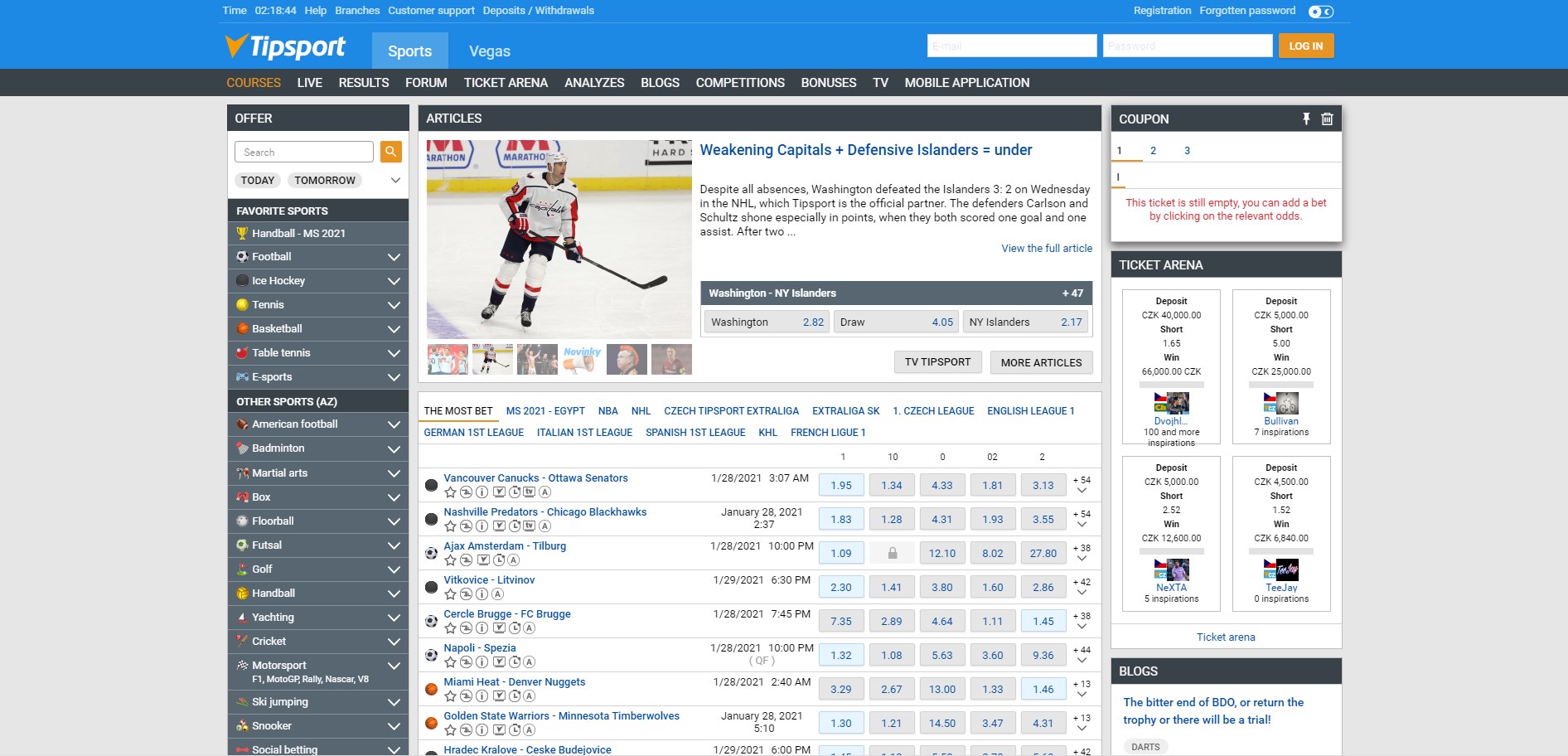Image resolution: width=1568 pixels, height=756 pixels.
Task: Star the Miami Heat - Denver Nuggets match
Action: coord(450,696)
